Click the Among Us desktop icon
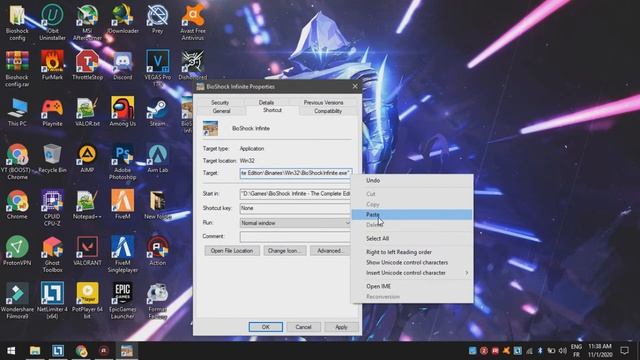The image size is (640, 360). pyautogui.click(x=122, y=111)
